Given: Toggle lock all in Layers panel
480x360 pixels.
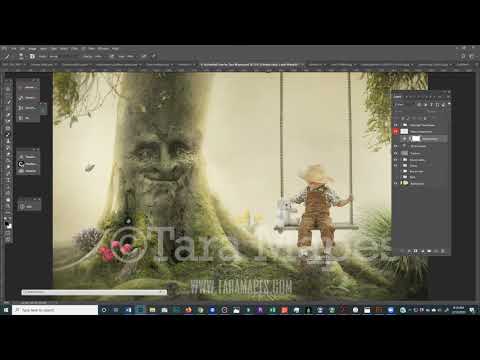Looking at the screenshot, I should (x=425, y=118).
